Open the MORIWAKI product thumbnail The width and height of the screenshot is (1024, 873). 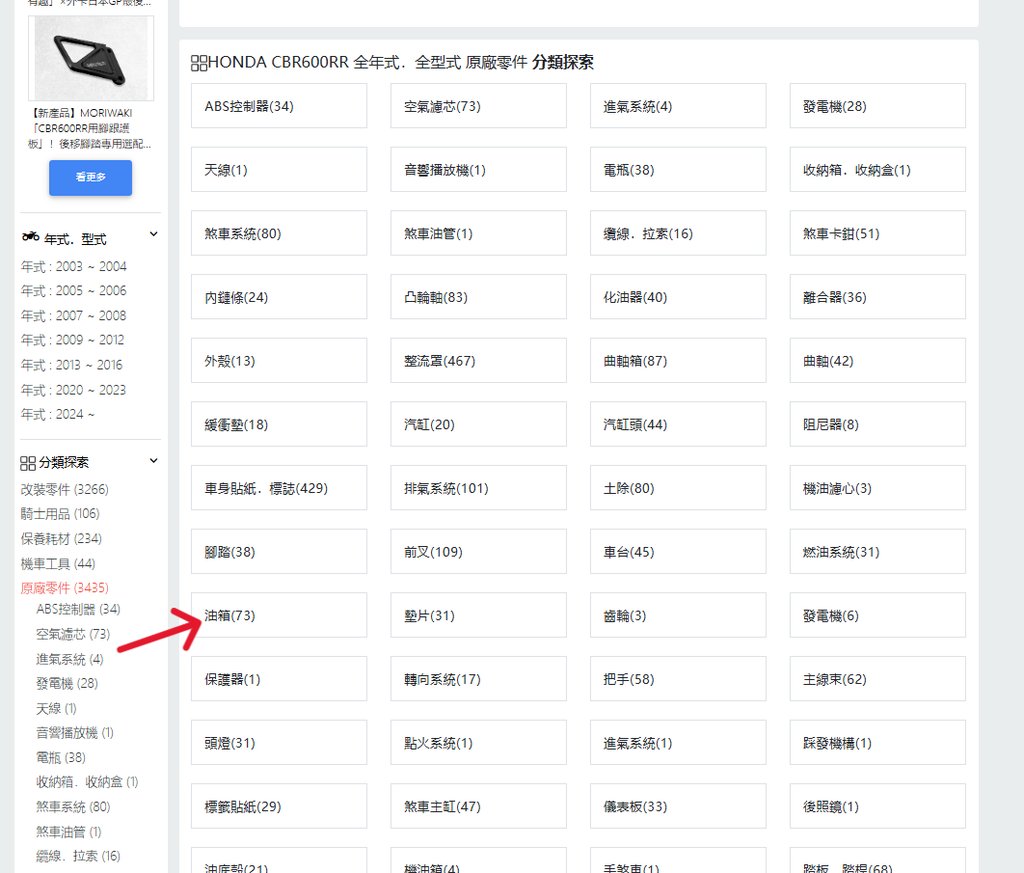click(x=91, y=58)
